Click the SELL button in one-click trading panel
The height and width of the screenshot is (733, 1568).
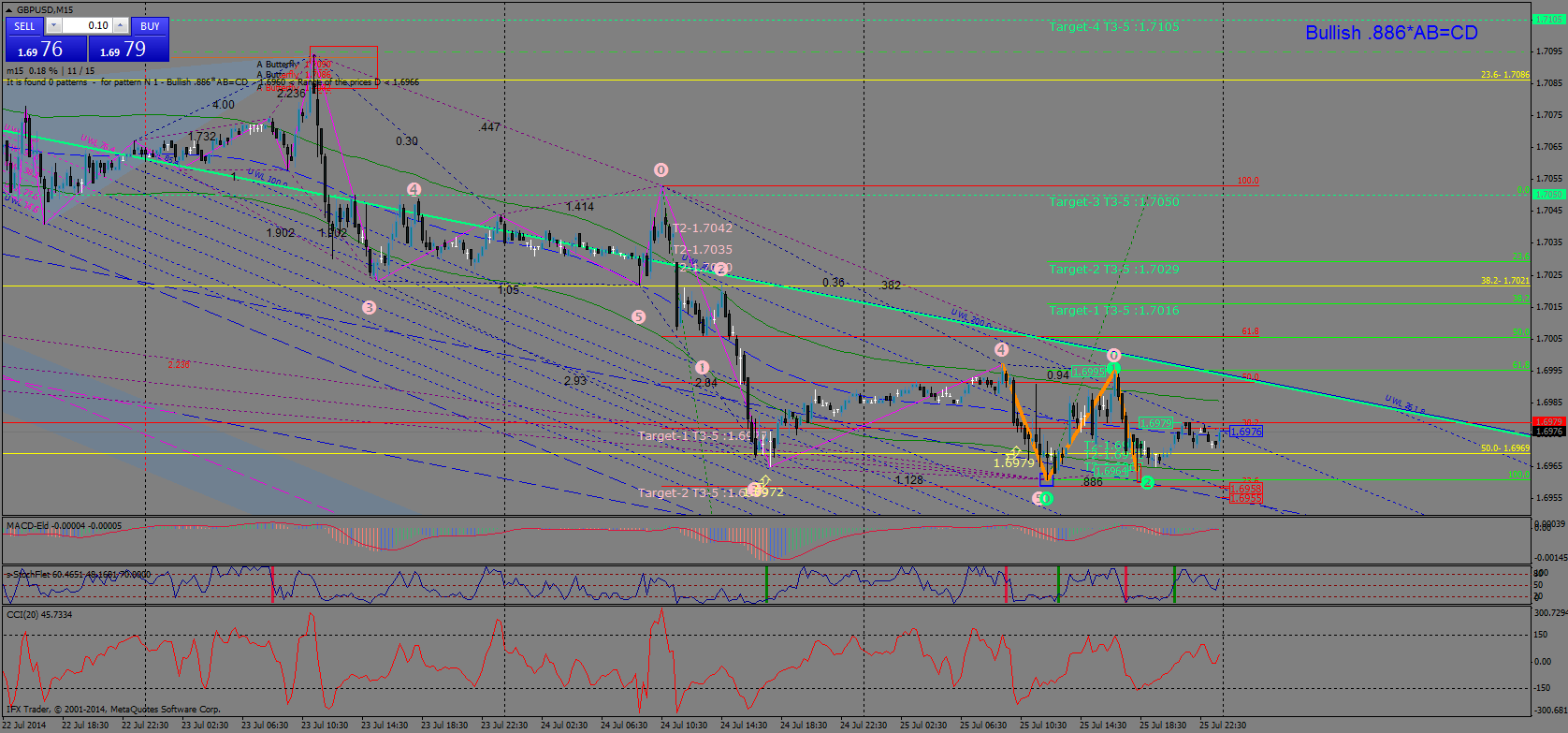coord(25,26)
